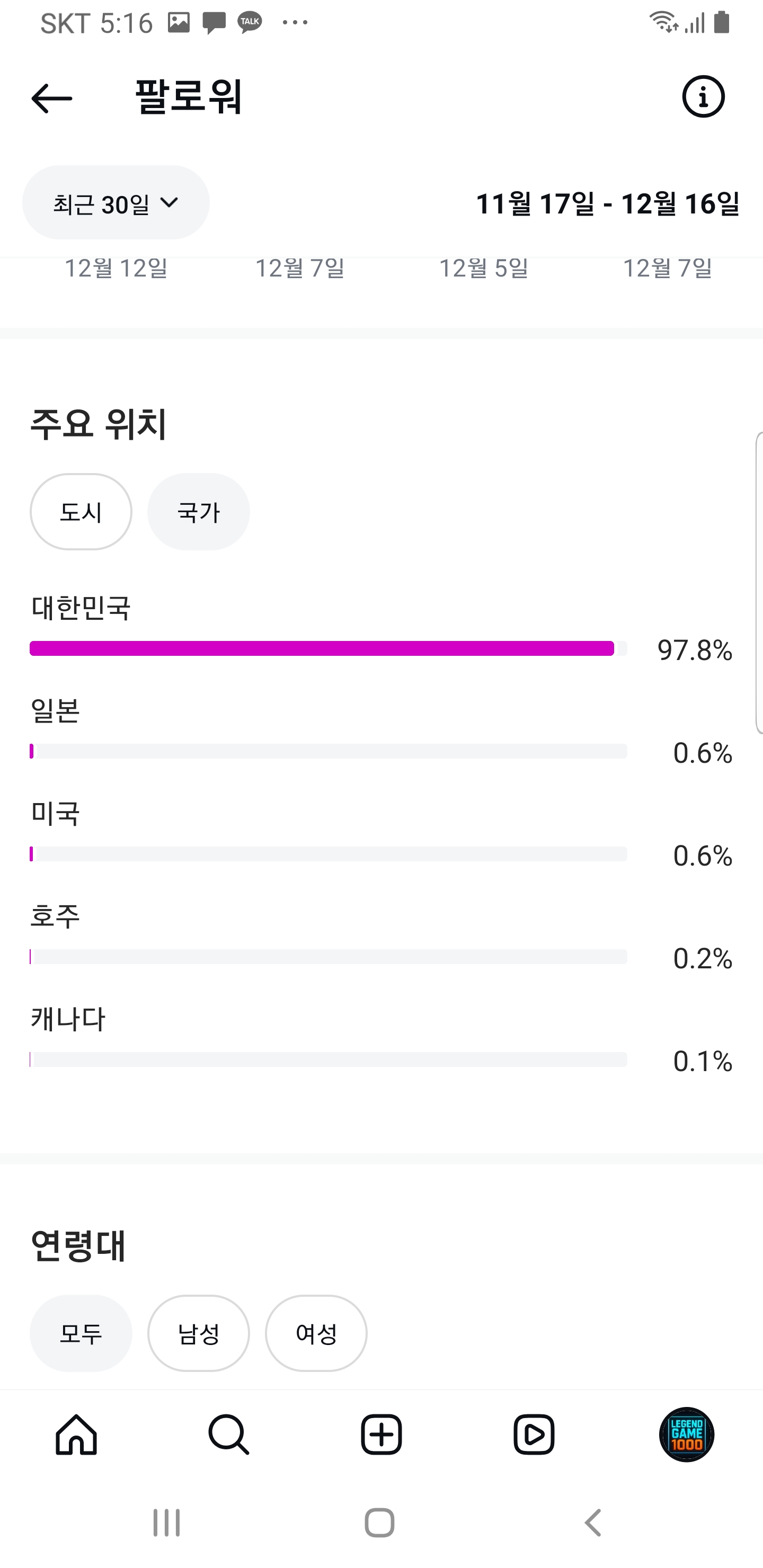This screenshot has height=1568, width=763.
Task: Open the Legend Game profile avatar
Action: 686,1434
